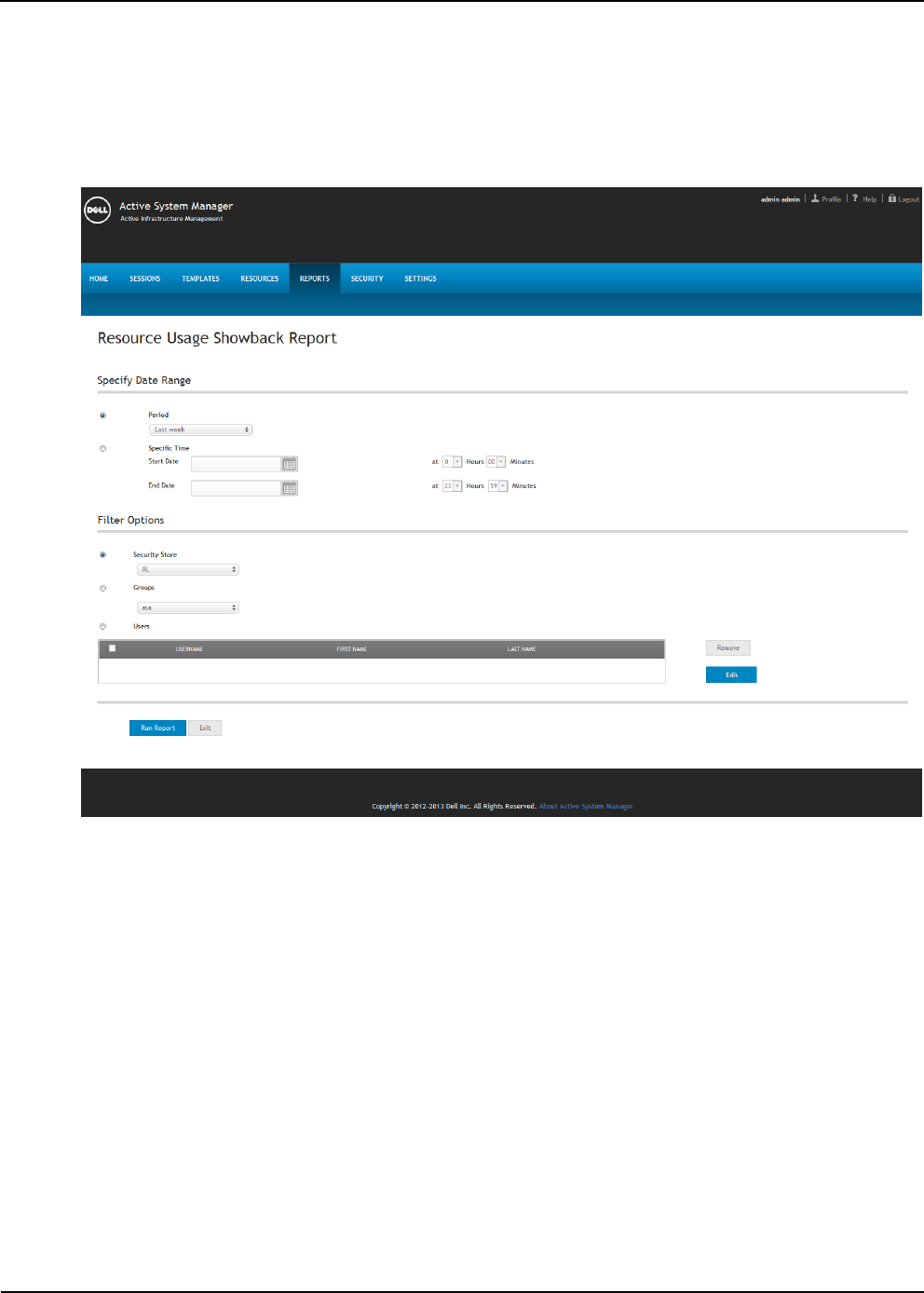Click the Logout lock icon
Screen dimensions: 924x1293
point(892,198)
